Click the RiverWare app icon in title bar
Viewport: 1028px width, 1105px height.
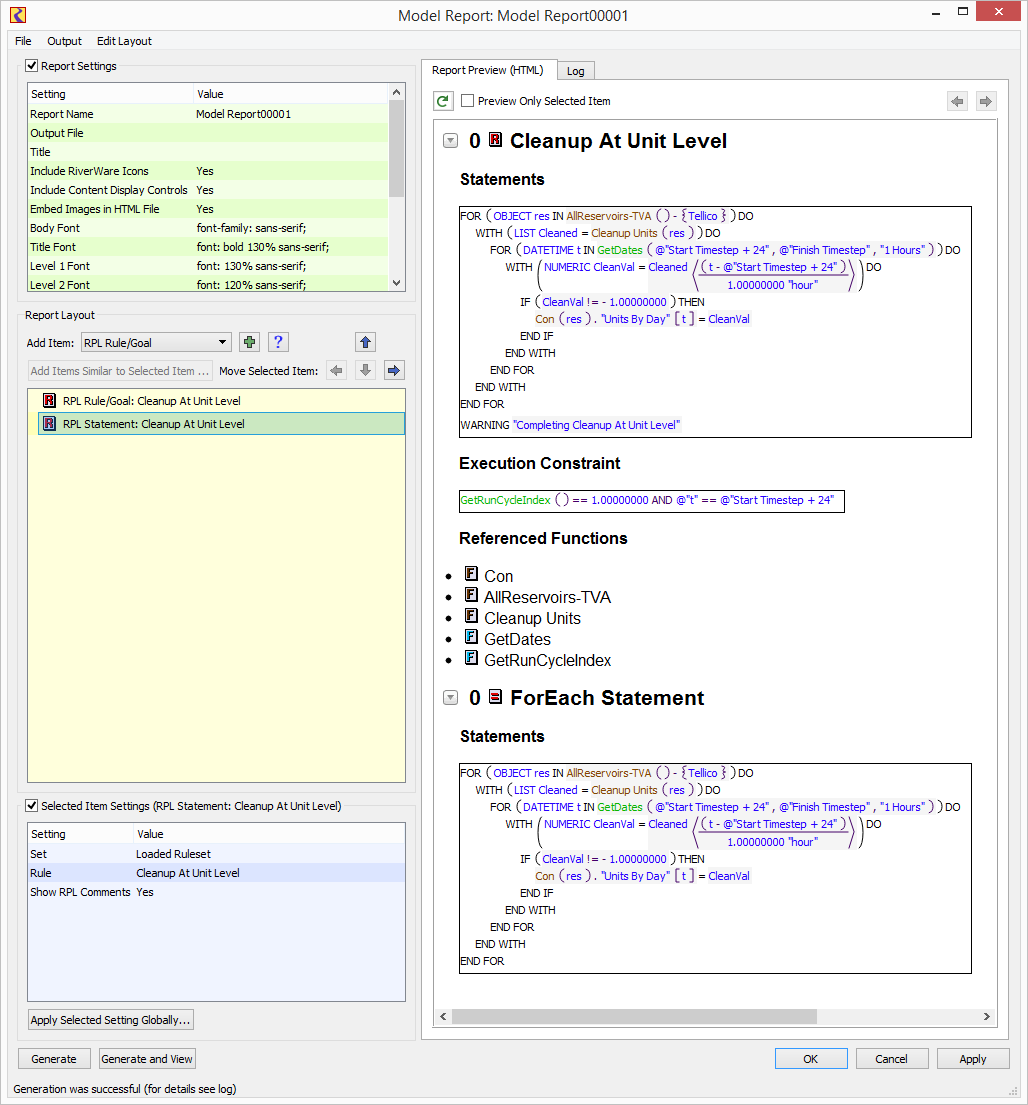click(x=18, y=15)
